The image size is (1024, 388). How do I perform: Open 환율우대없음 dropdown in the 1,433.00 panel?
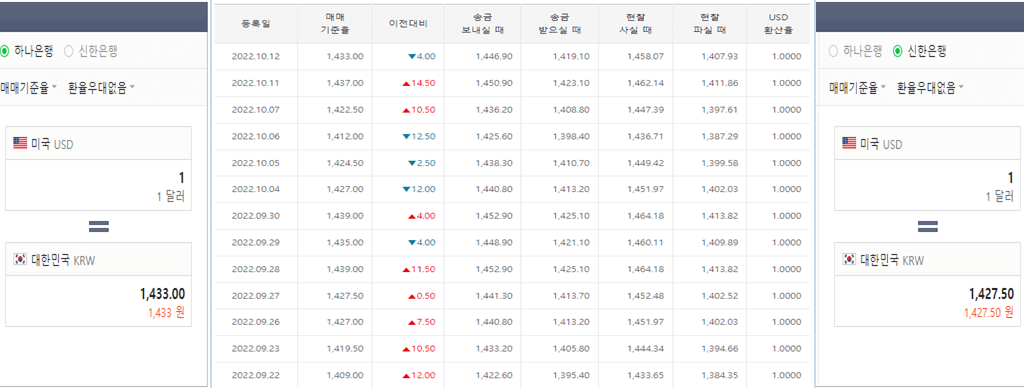[101, 88]
